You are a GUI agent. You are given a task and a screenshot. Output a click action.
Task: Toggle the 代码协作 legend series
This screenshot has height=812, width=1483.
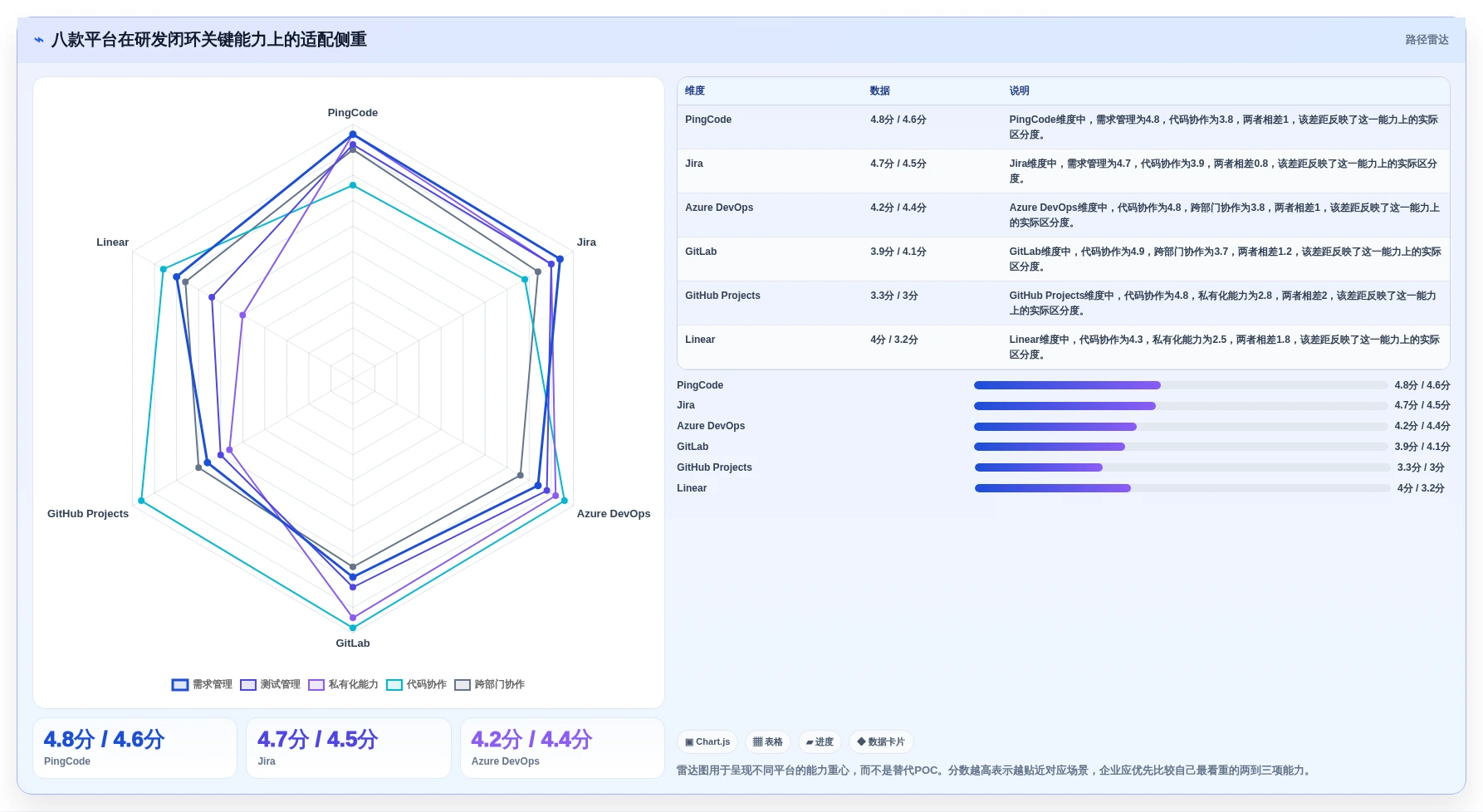pyautogui.click(x=416, y=685)
